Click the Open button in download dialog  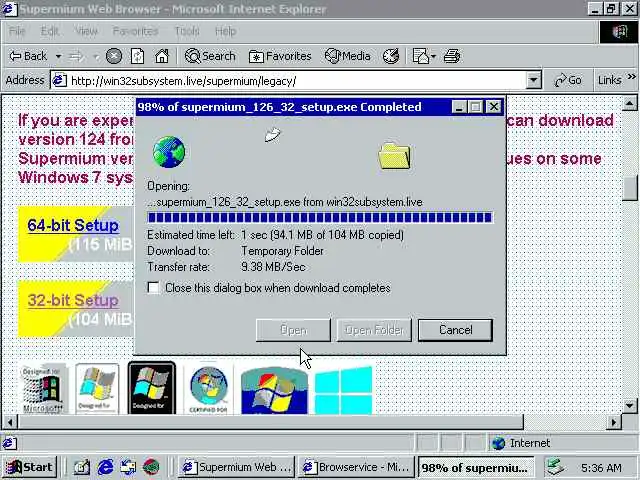coord(293,330)
